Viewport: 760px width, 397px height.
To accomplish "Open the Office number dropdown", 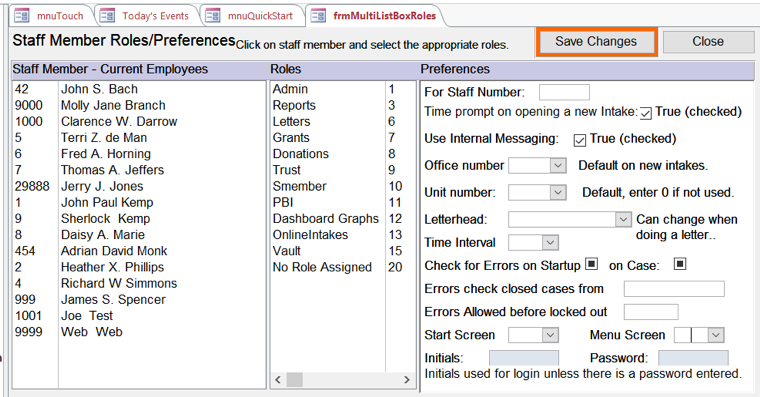I will [558, 165].
